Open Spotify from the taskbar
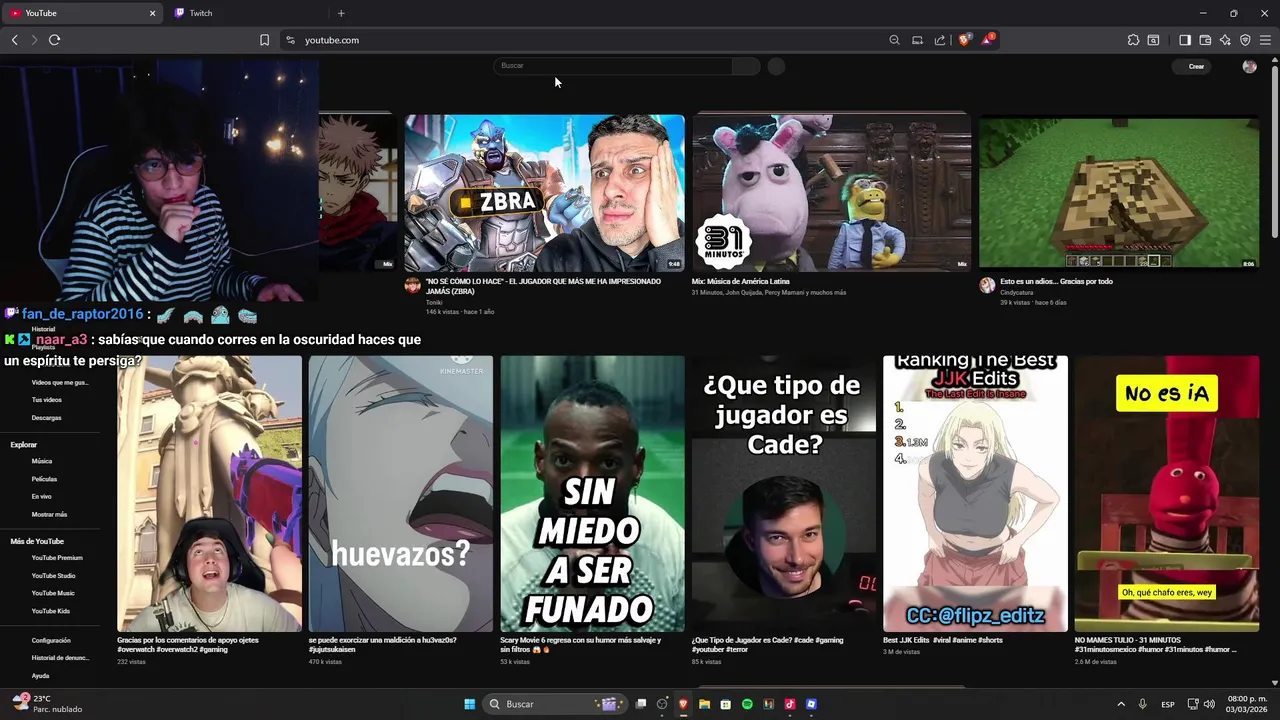The width and height of the screenshot is (1280, 720). (x=747, y=704)
